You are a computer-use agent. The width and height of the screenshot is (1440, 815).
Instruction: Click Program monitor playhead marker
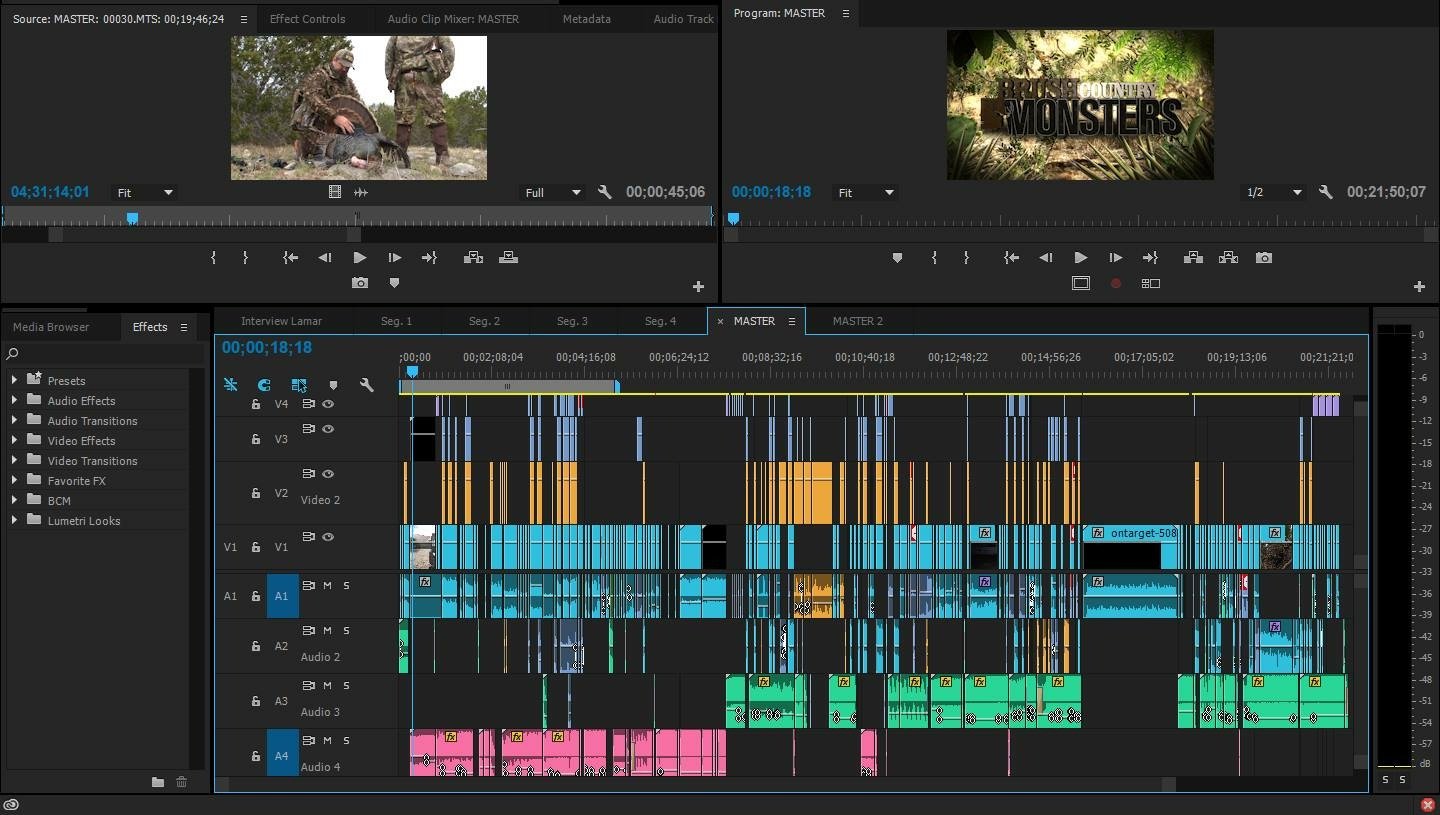coord(733,218)
